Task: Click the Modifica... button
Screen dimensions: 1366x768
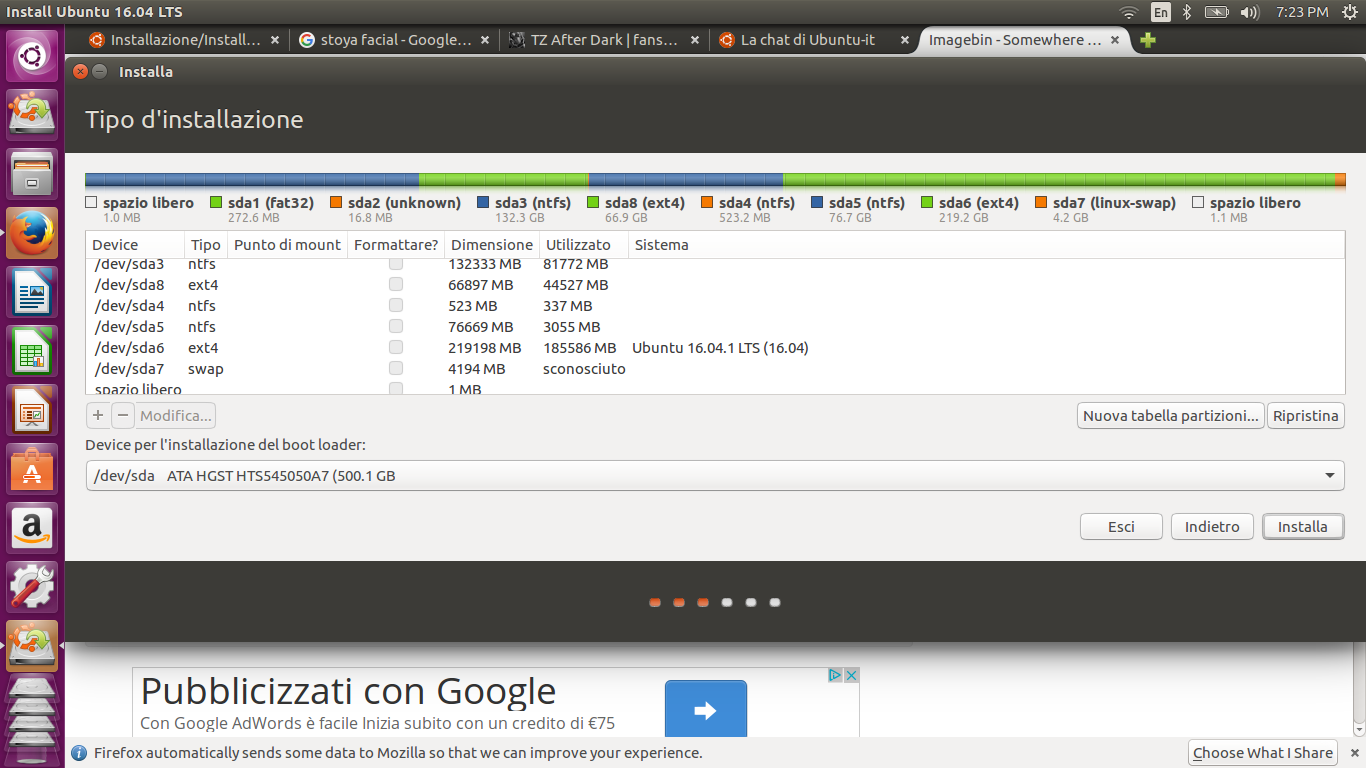Action: 176,415
